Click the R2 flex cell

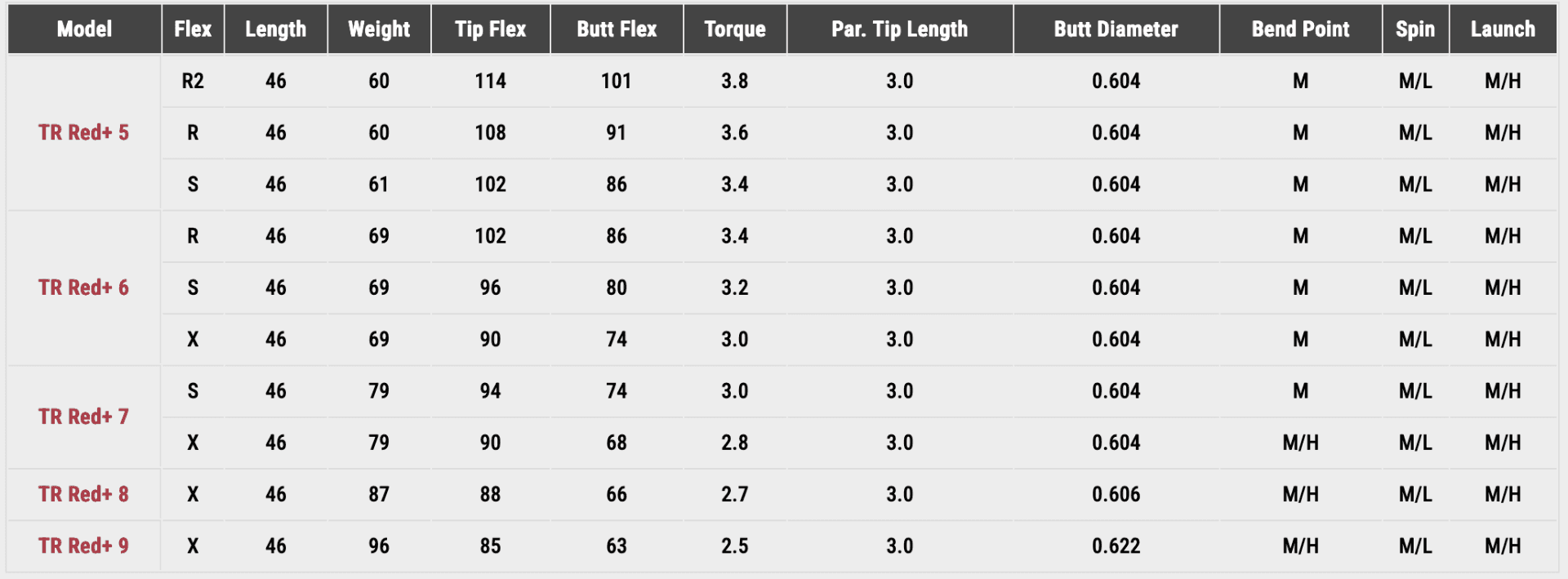193,81
